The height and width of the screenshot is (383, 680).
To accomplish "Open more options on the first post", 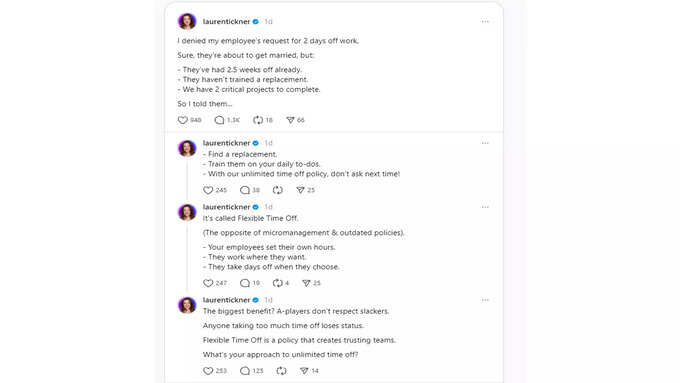I will point(485,22).
